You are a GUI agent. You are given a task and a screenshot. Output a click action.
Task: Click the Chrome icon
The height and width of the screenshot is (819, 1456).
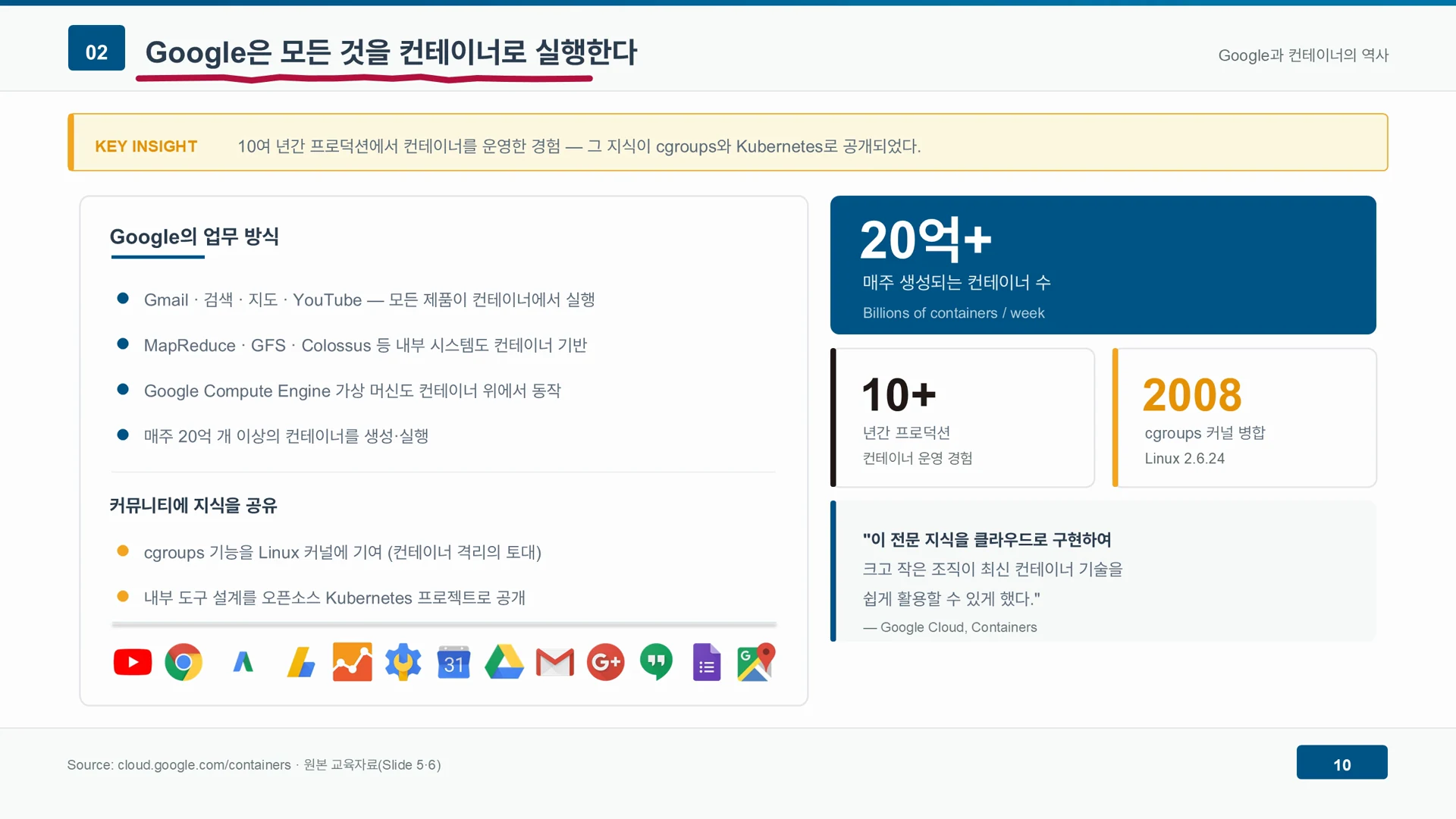184,662
